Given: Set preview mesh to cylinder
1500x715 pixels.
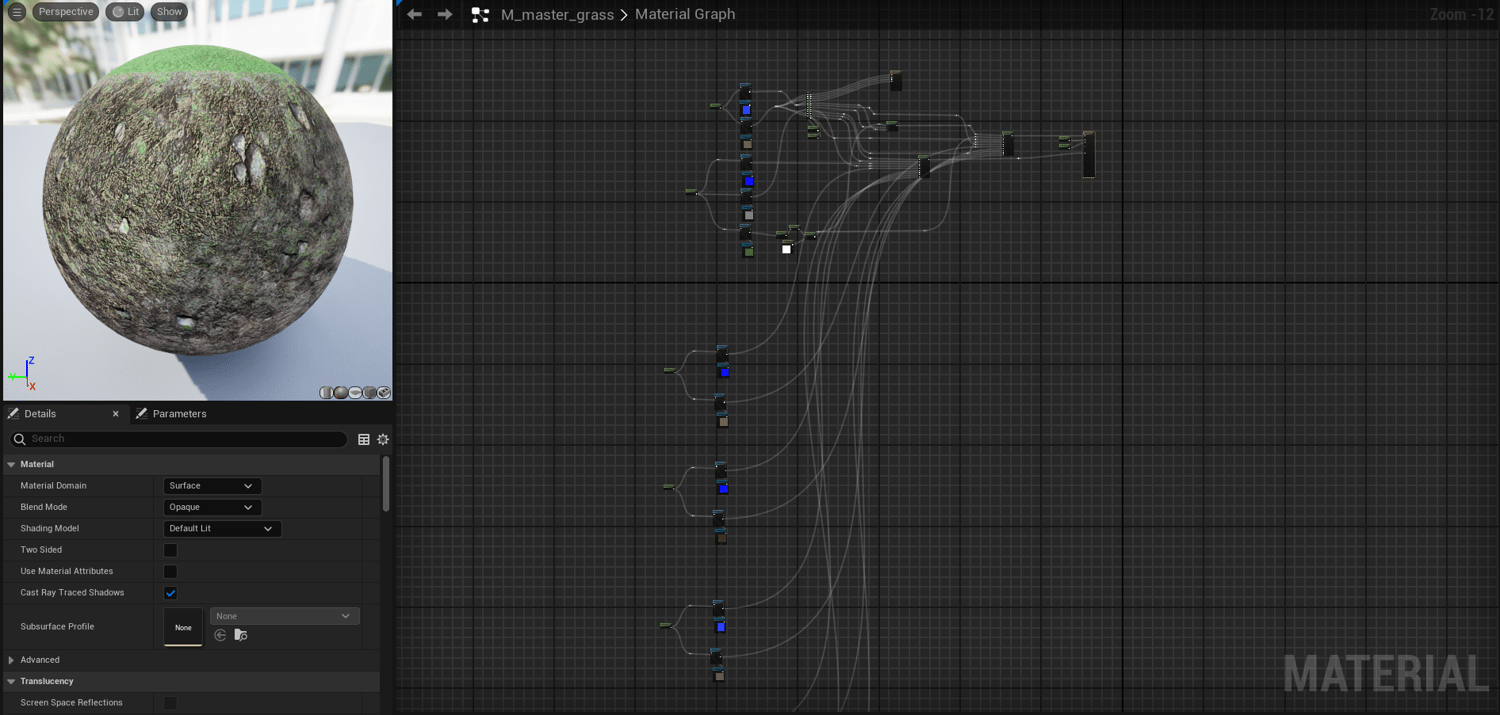Looking at the screenshot, I should tap(326, 393).
